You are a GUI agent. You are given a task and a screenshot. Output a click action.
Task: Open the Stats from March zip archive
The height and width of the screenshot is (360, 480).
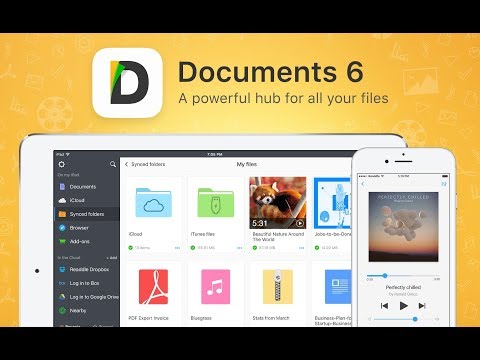click(x=278, y=287)
